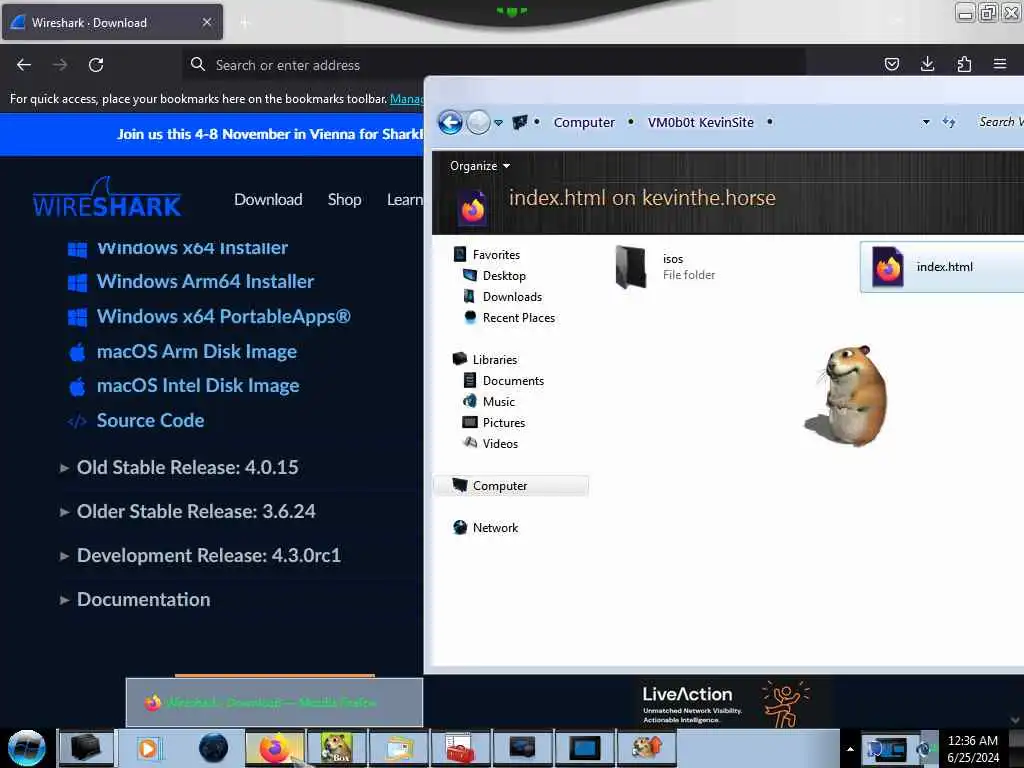This screenshot has width=1024, height=768.
Task: Click the Wireshark logo
Action: (107, 197)
